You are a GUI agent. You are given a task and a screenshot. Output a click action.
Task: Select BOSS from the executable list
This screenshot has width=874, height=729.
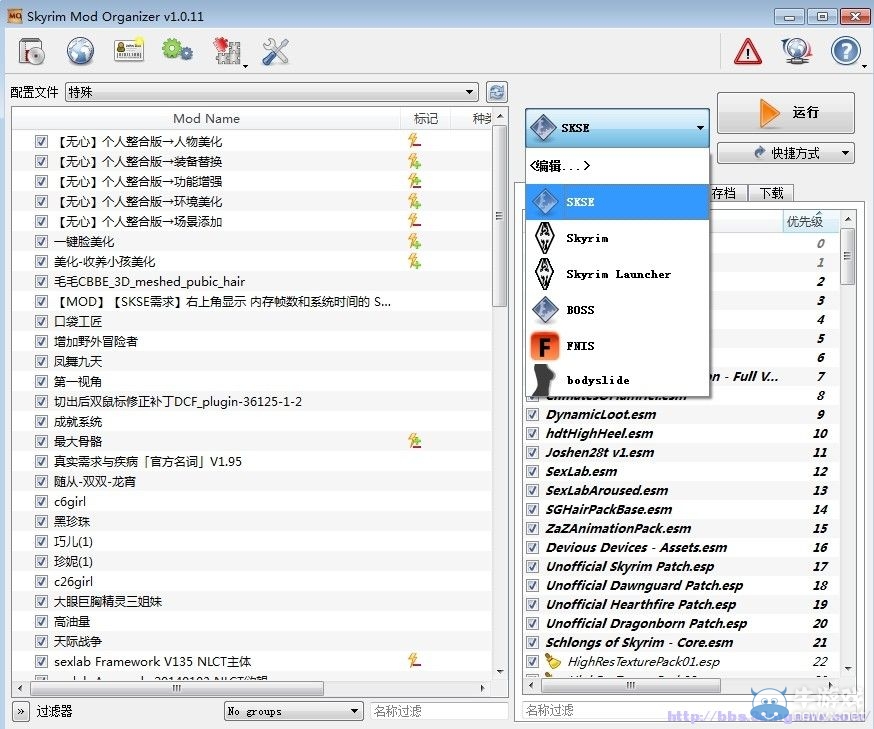pos(617,310)
